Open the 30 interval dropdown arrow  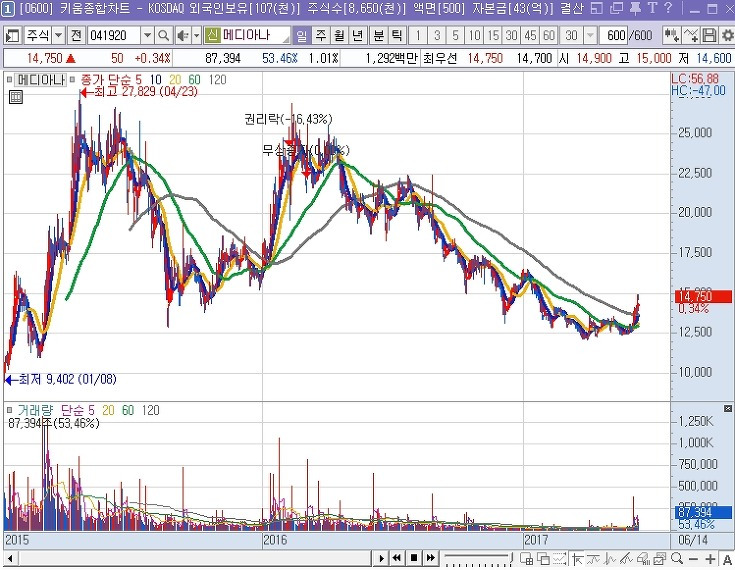click(590, 35)
